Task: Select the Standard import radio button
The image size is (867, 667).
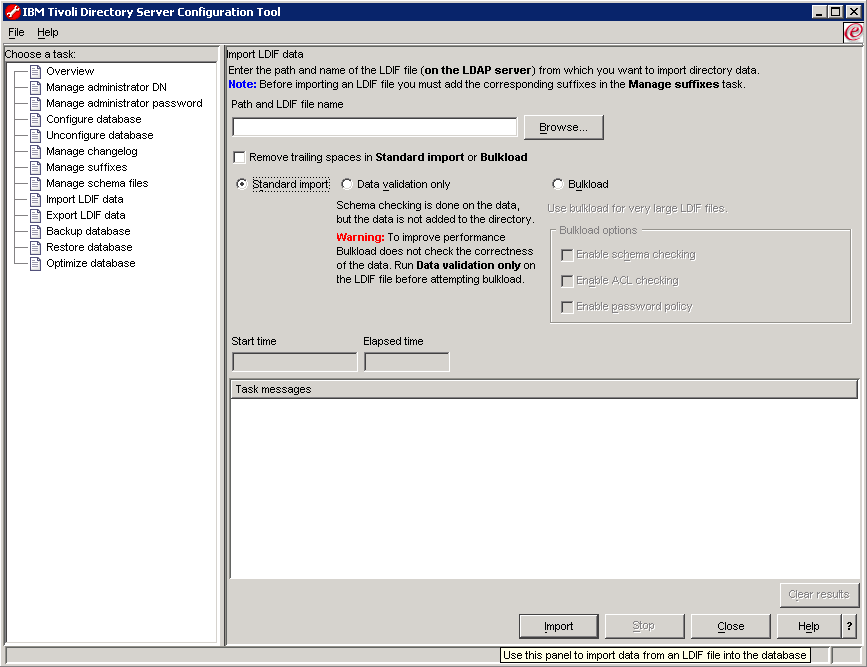Action: tap(241, 184)
